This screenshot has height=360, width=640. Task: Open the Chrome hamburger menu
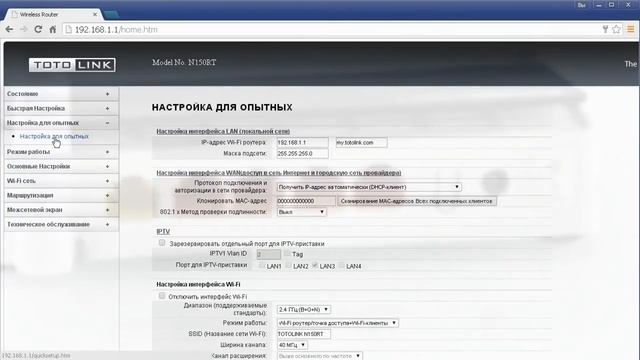click(x=631, y=29)
